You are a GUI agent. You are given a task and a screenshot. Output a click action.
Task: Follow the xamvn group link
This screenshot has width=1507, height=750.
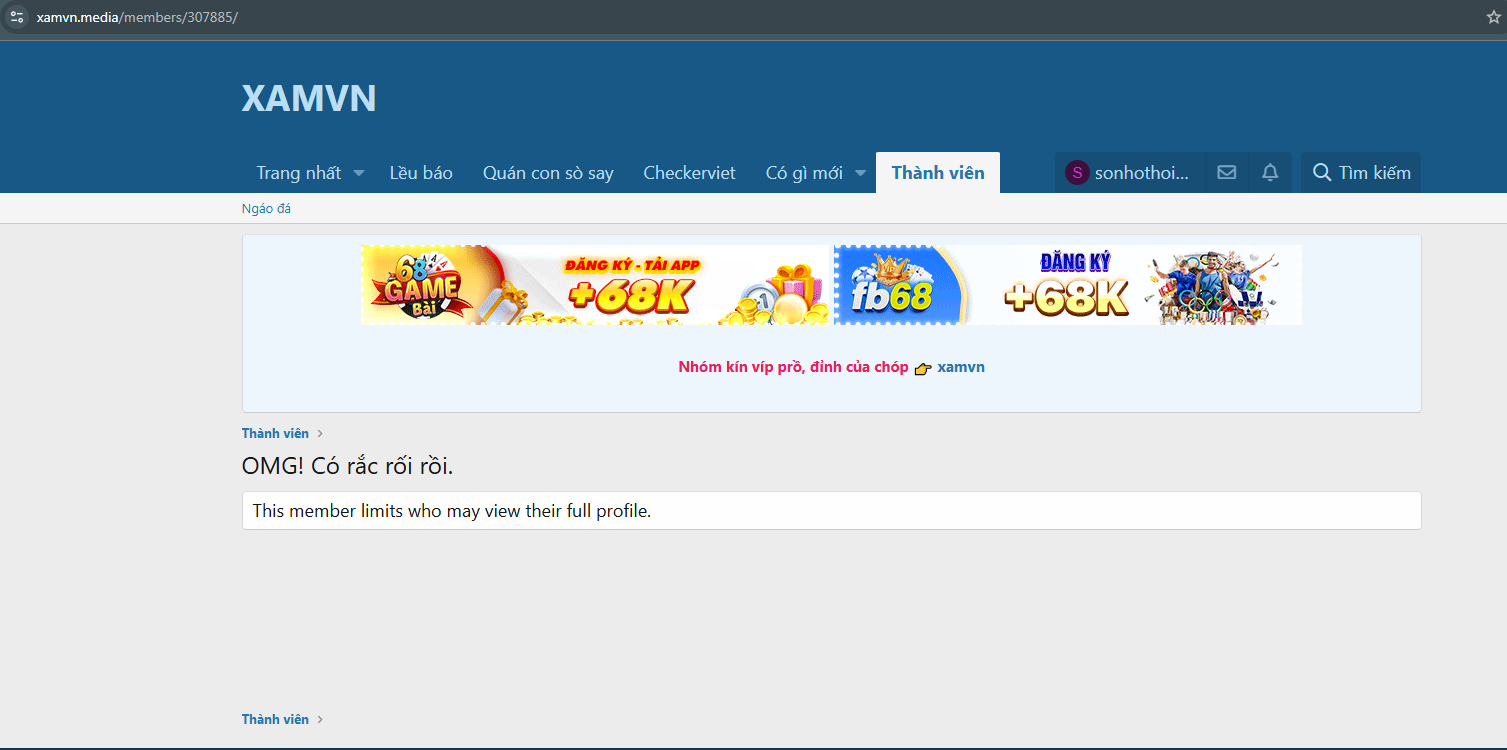click(961, 367)
